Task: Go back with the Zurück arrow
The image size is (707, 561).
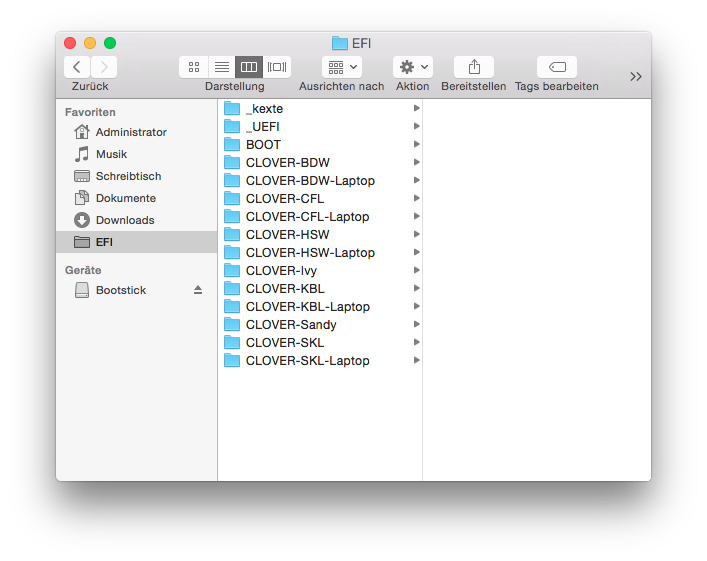Action: pyautogui.click(x=77, y=67)
